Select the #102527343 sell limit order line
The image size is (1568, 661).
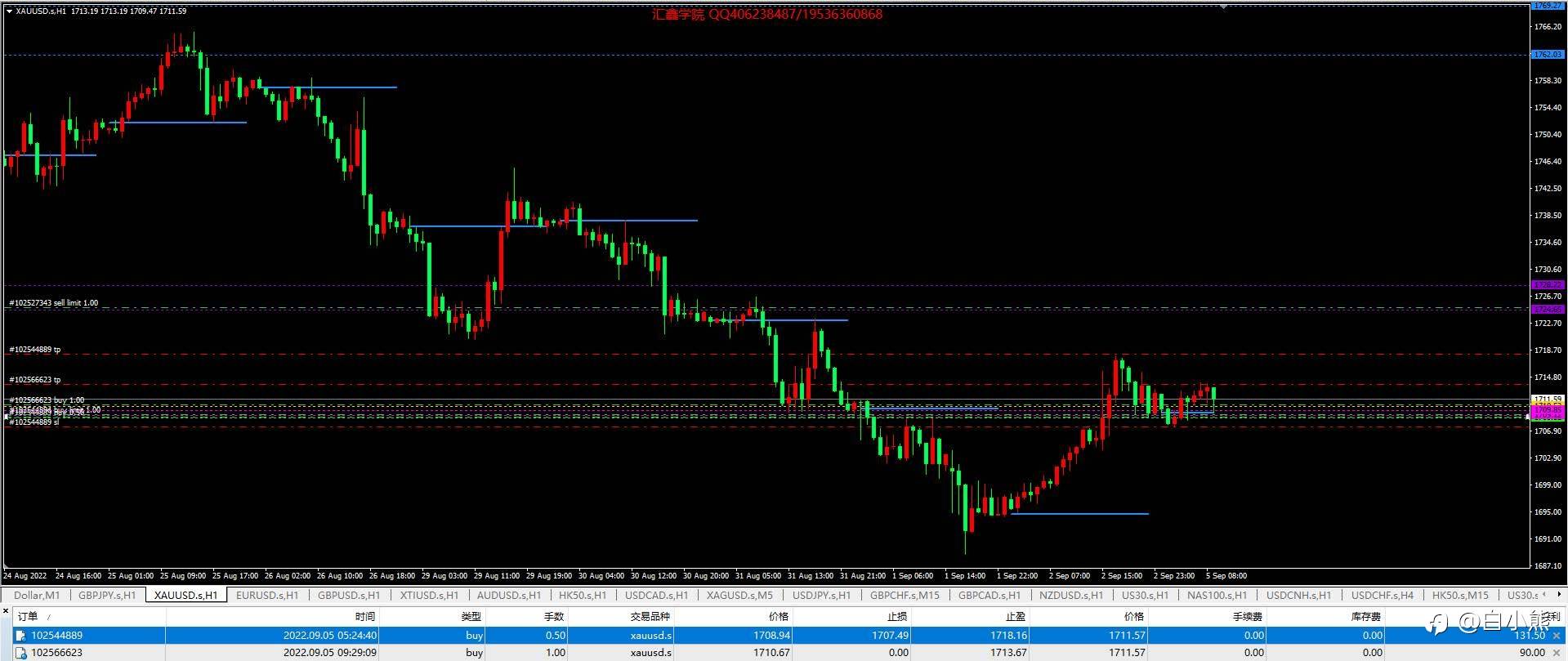tap(54, 303)
